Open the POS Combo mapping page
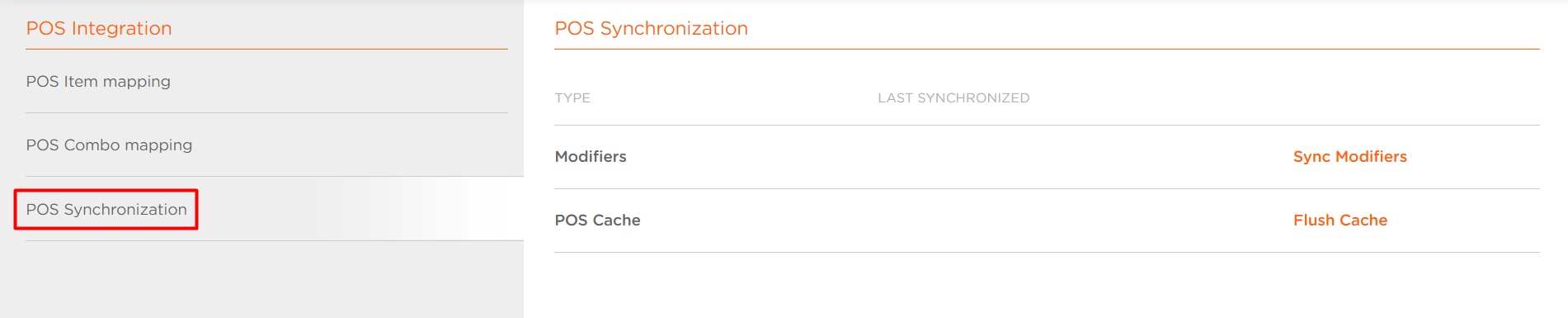 pos(109,145)
